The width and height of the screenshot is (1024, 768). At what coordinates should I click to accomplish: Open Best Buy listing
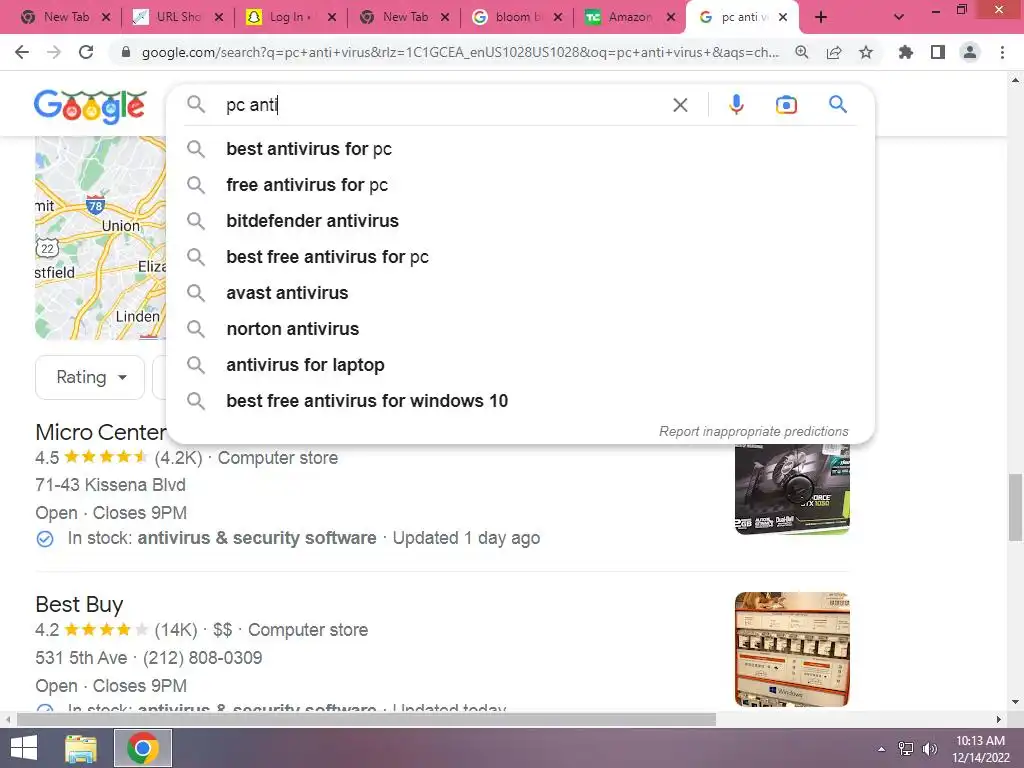(79, 604)
